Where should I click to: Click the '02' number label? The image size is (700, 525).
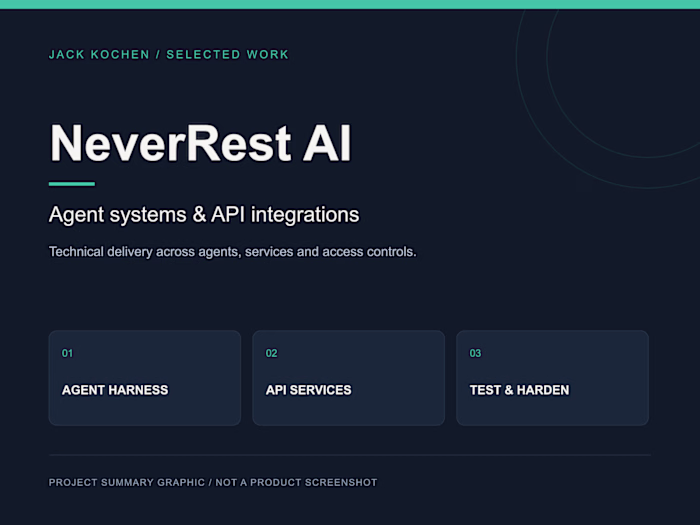tap(271, 354)
